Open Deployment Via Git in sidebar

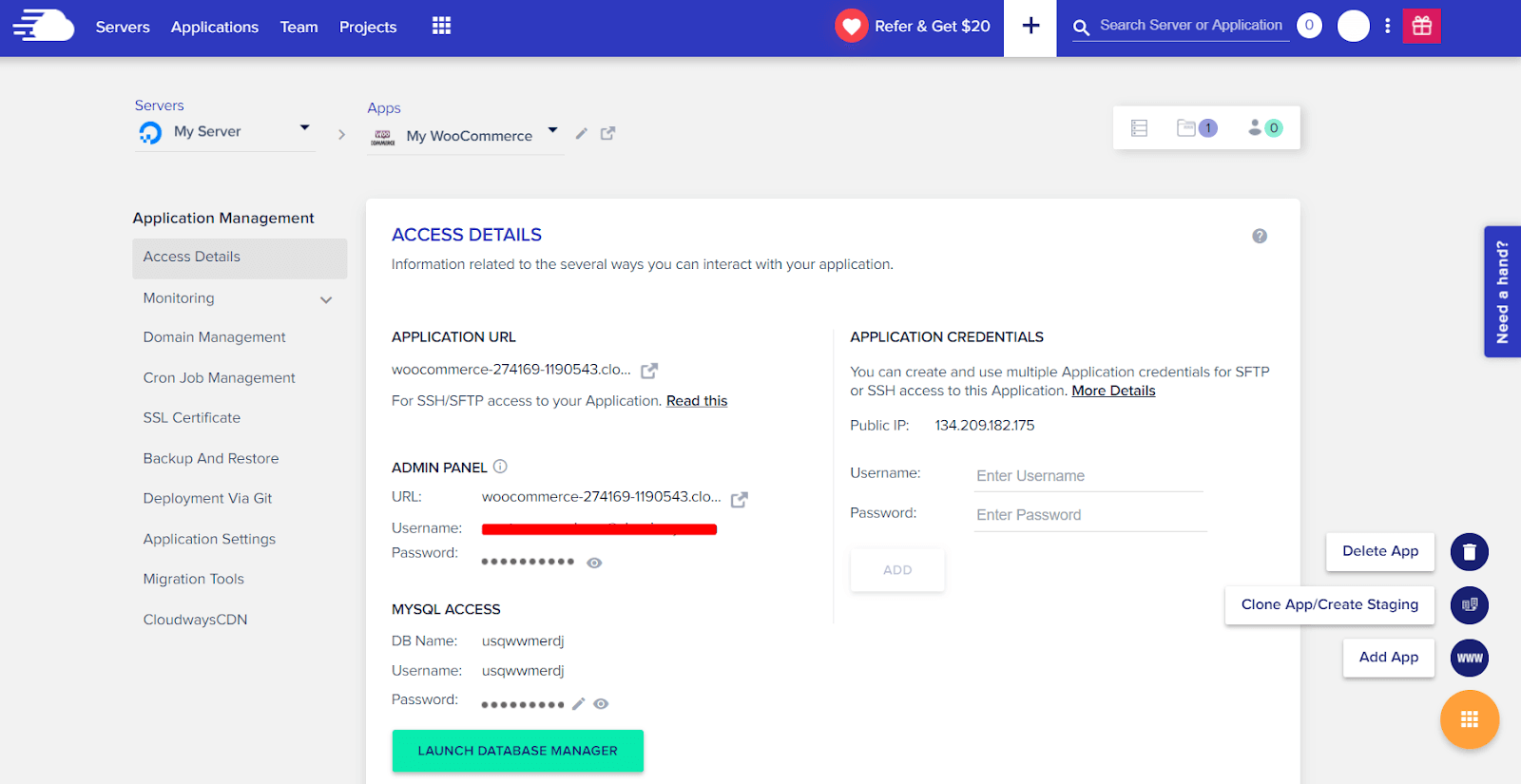point(207,499)
